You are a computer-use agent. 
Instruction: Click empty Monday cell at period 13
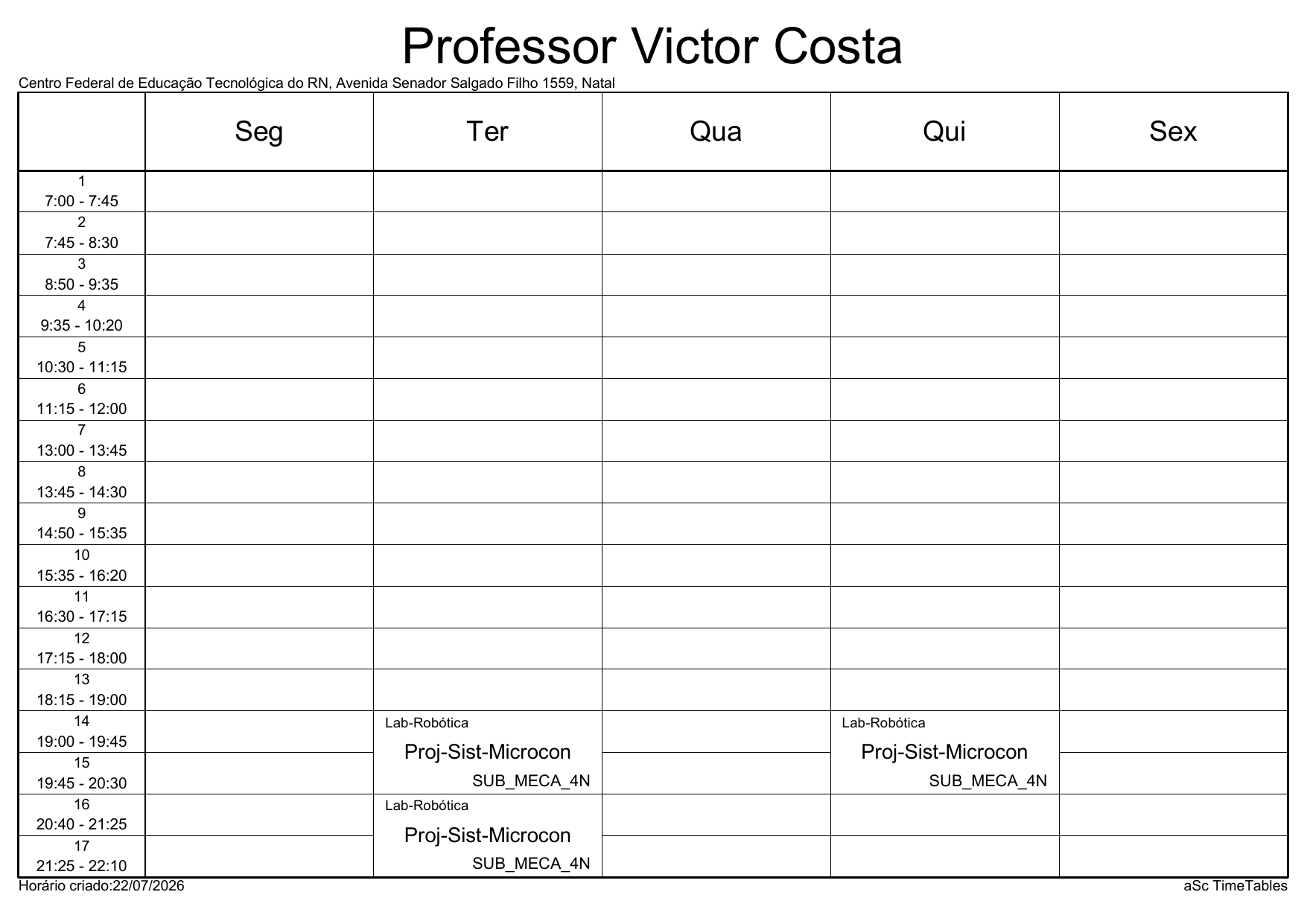click(x=259, y=690)
